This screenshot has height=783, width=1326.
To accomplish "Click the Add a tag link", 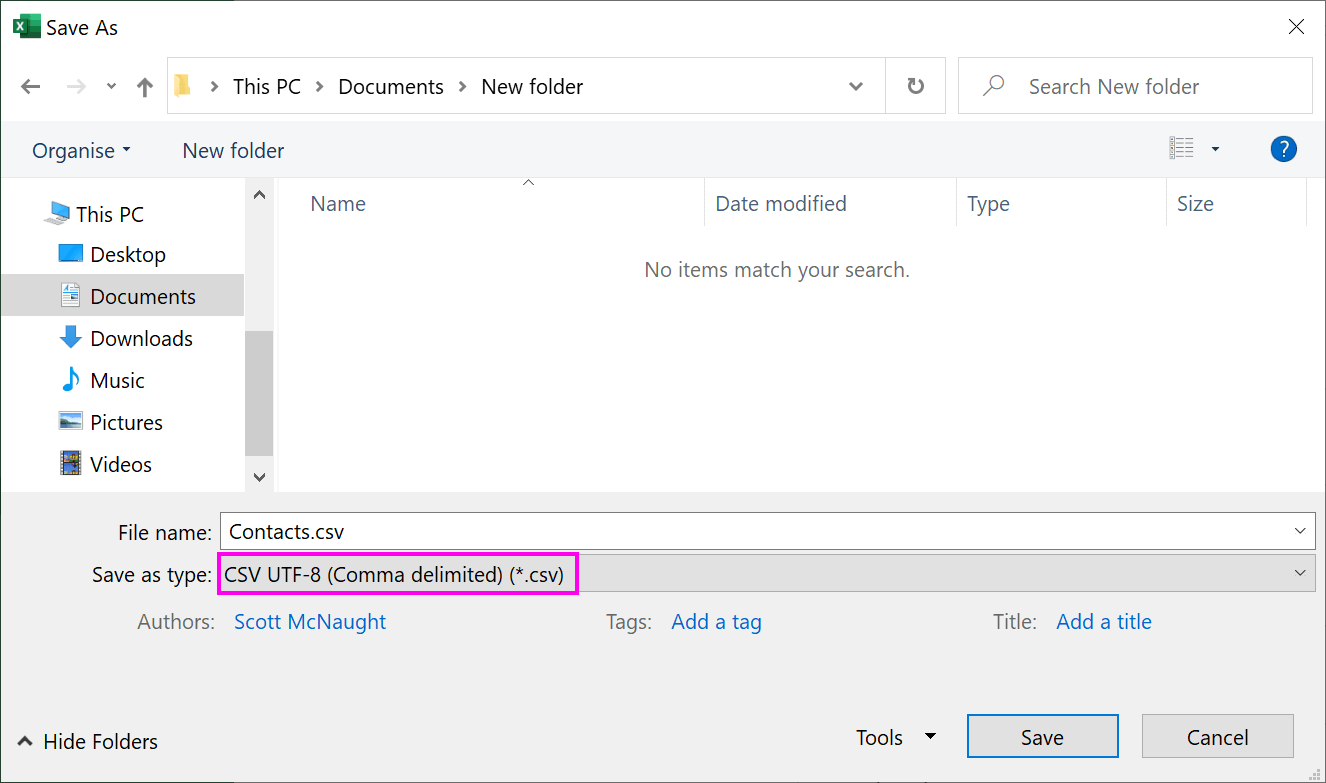I will pyautogui.click(x=716, y=622).
